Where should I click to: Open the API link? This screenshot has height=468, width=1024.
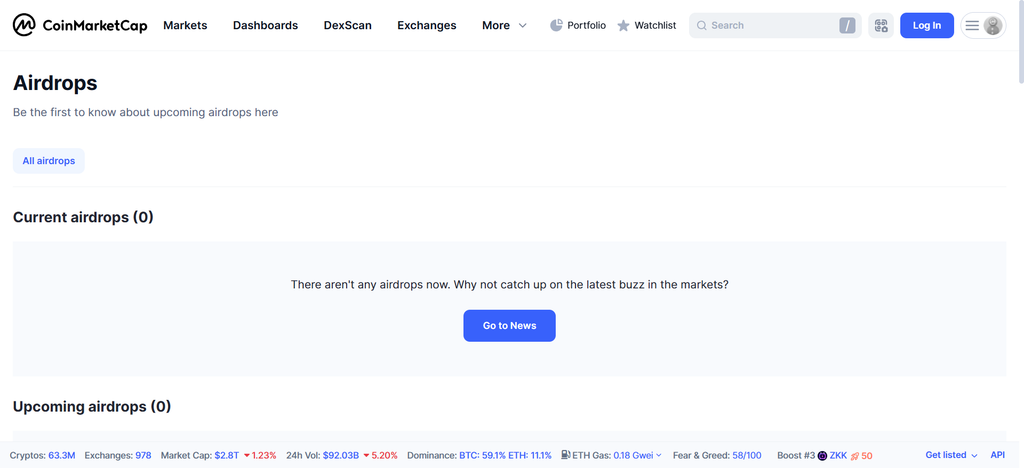coord(997,455)
